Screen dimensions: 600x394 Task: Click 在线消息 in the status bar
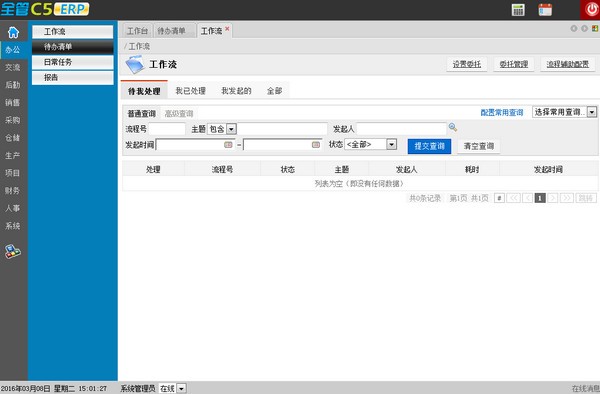point(586,389)
